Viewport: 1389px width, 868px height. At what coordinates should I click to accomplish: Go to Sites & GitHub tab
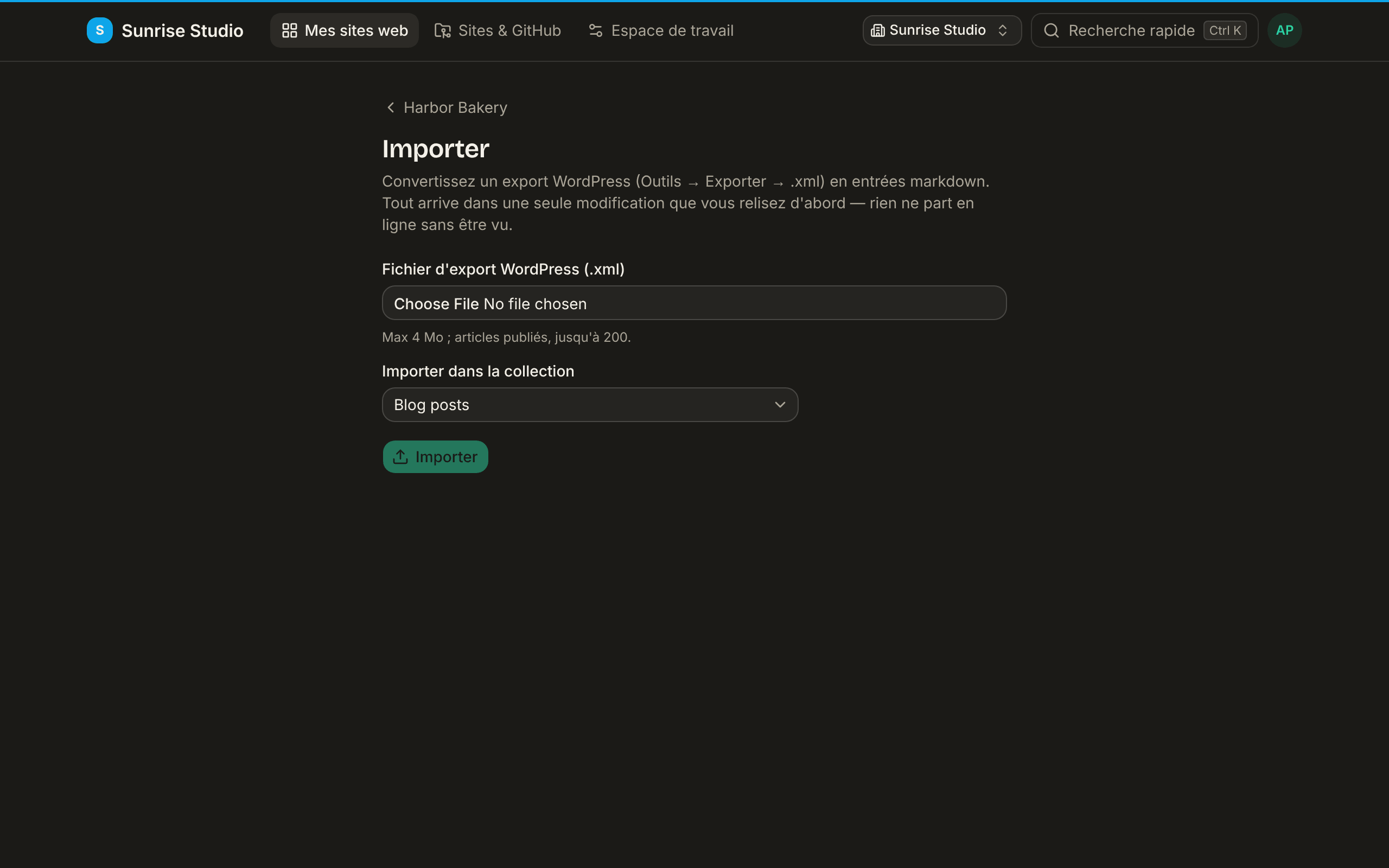click(498, 30)
